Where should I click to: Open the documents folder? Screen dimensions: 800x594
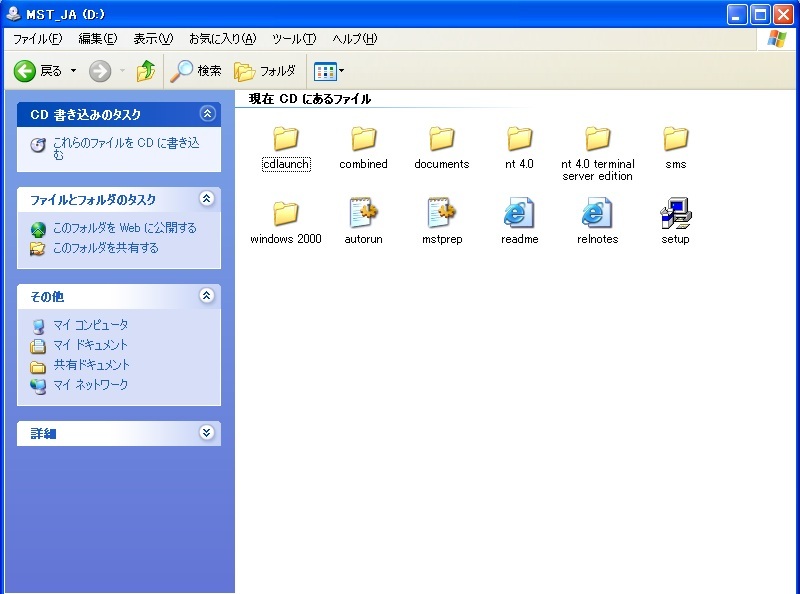tap(441, 140)
